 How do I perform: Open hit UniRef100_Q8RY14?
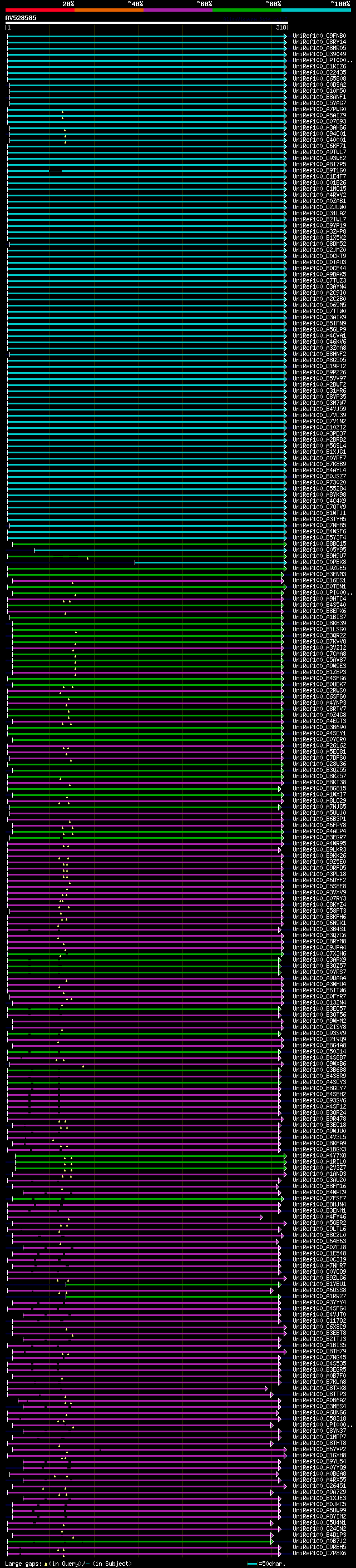click(319, 42)
